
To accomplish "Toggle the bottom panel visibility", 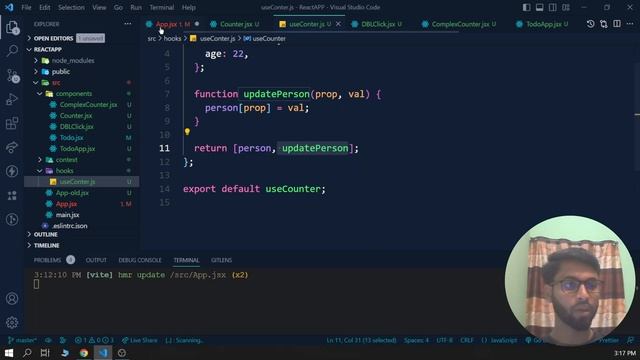I will [540, 7].
